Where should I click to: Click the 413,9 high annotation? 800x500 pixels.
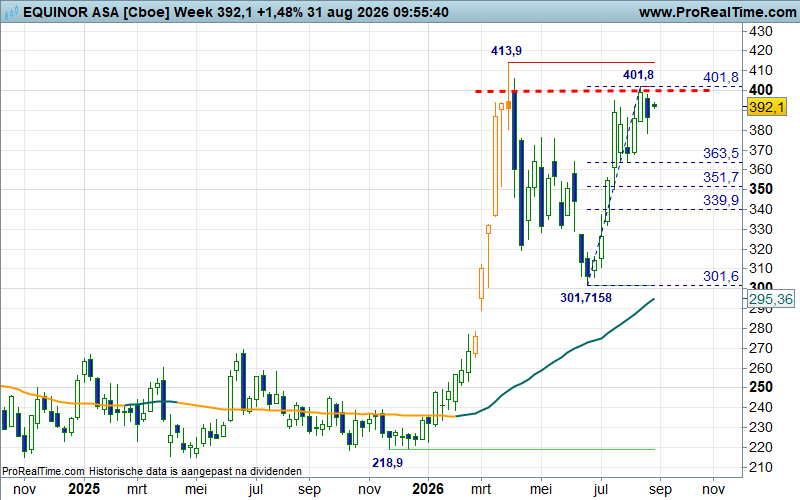[x=506, y=51]
